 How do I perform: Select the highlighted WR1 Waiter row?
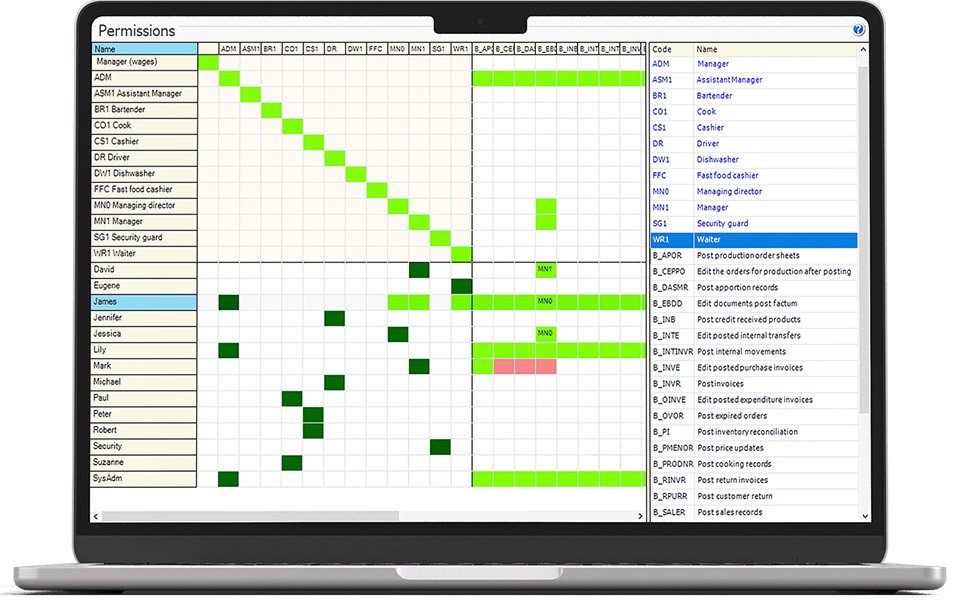click(x=750, y=239)
